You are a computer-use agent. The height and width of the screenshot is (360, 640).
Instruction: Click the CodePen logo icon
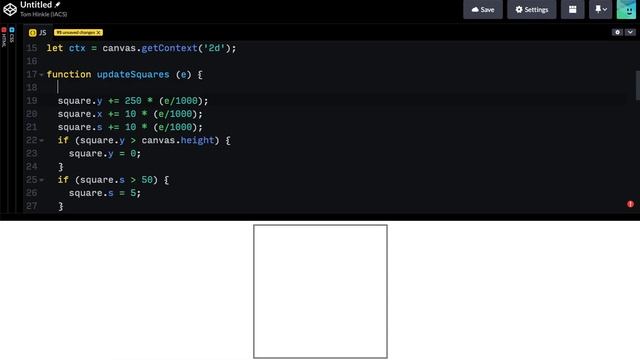tap(10, 9)
